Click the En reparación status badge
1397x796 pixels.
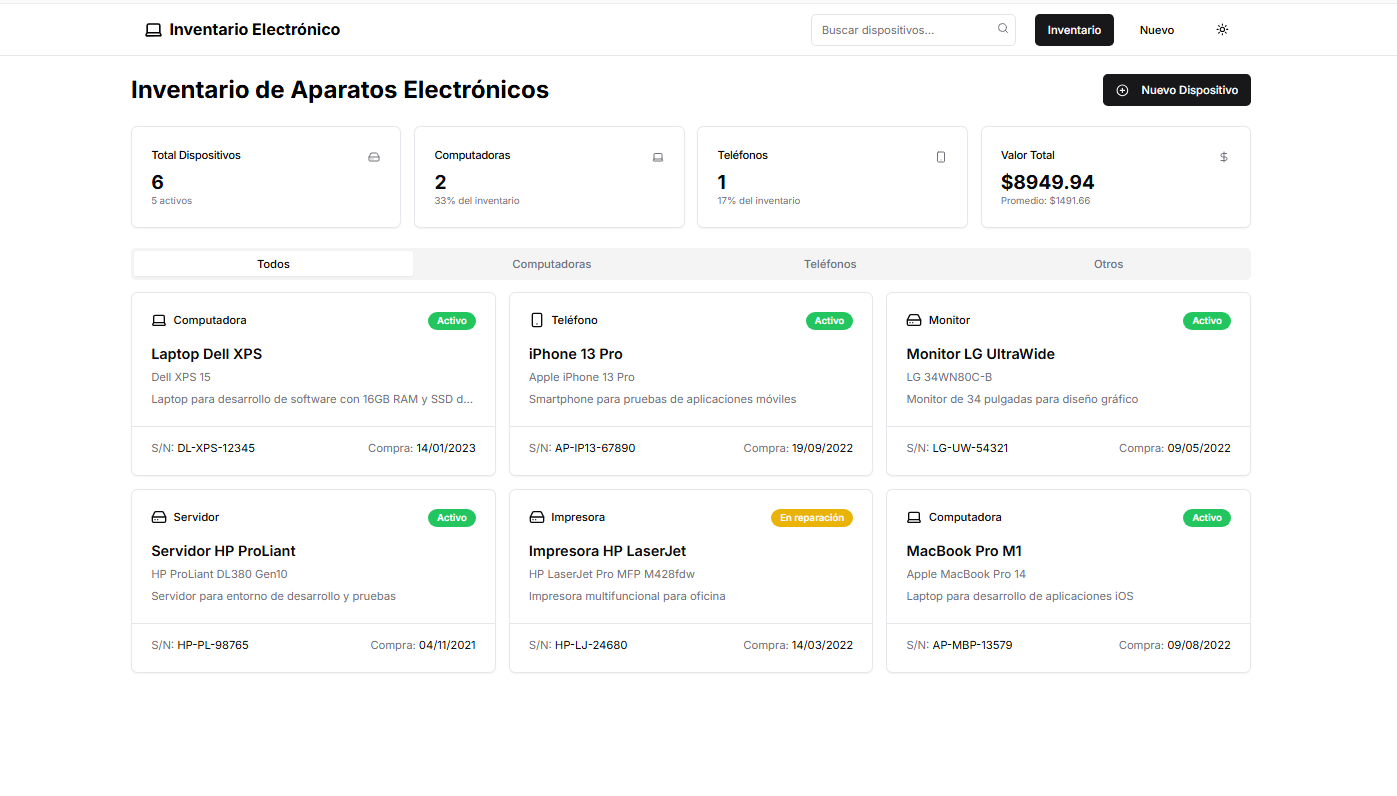pos(812,518)
